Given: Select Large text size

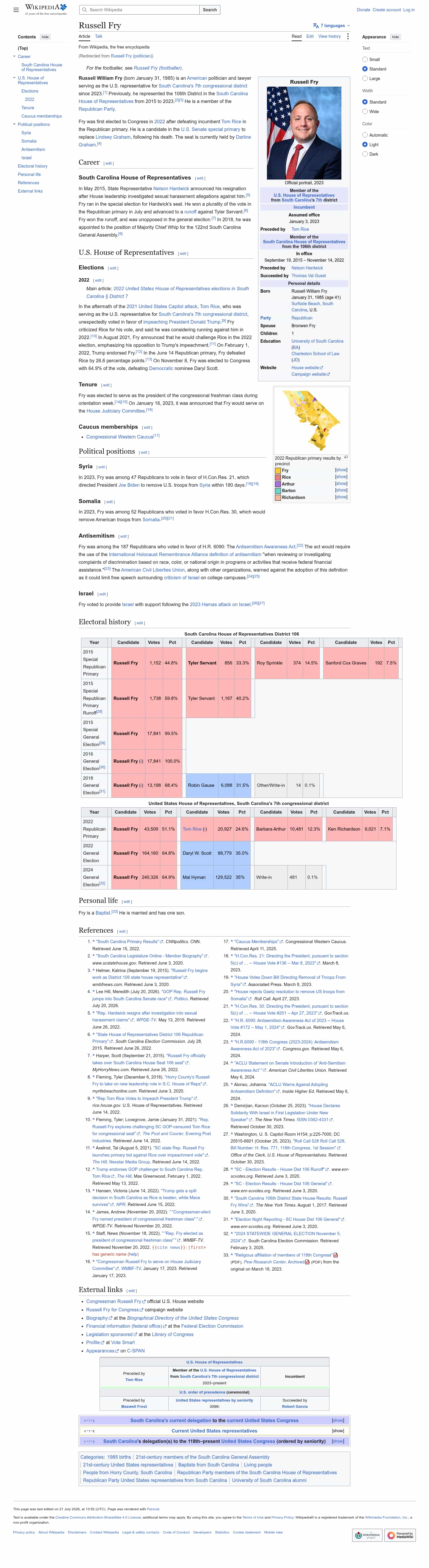Looking at the screenshot, I should pyautogui.click(x=365, y=79).
